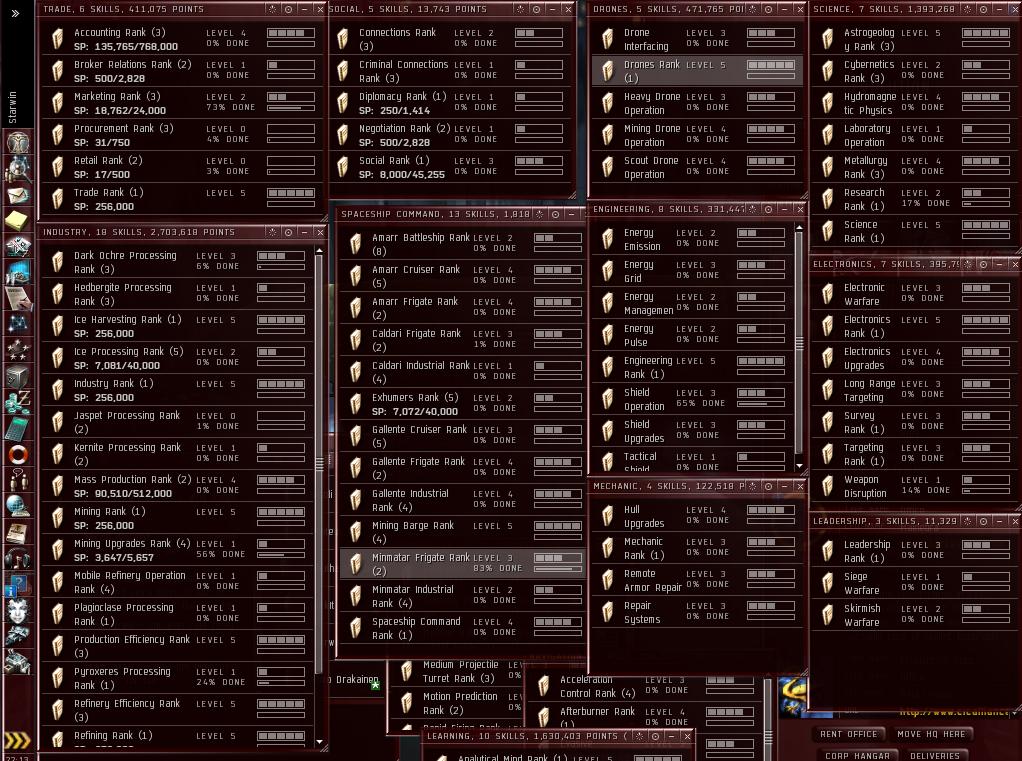This screenshot has width=1022, height=761.
Task: Click skill book icon beside Minmatar Frigate
Action: click(x=355, y=564)
